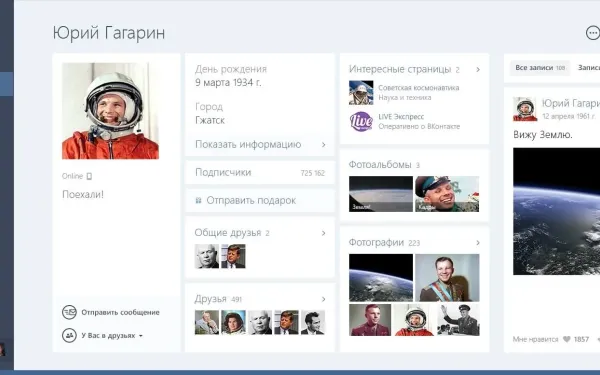Open Earth from space photo in Фотографии
Screen dimensions: 600x375
tap(381, 278)
